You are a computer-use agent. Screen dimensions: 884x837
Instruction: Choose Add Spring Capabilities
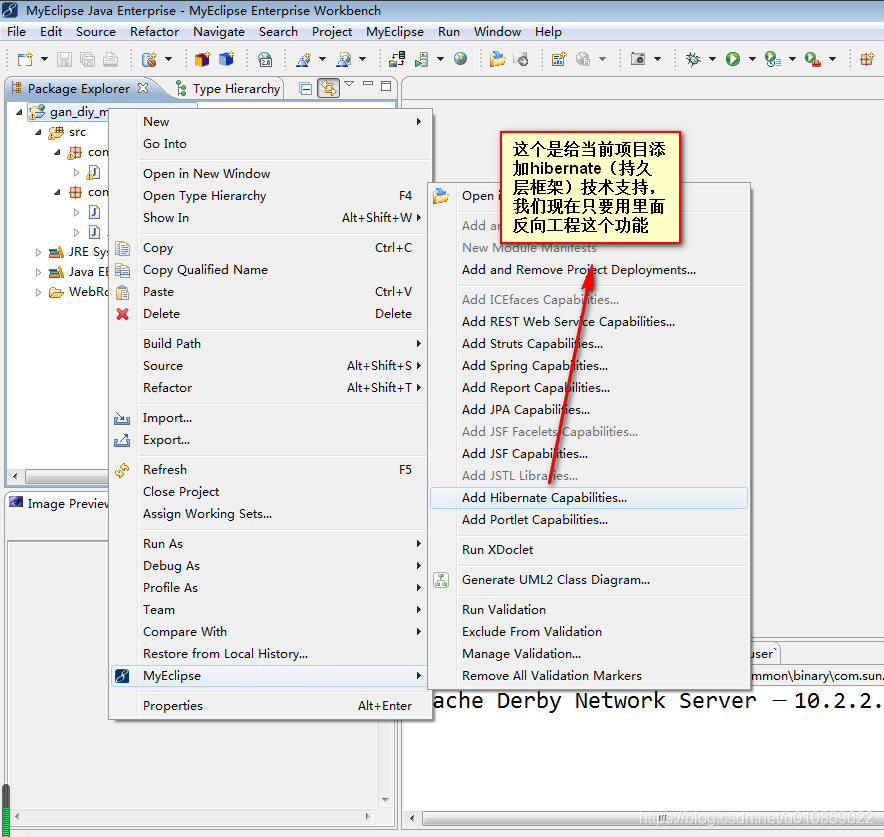click(x=589, y=366)
